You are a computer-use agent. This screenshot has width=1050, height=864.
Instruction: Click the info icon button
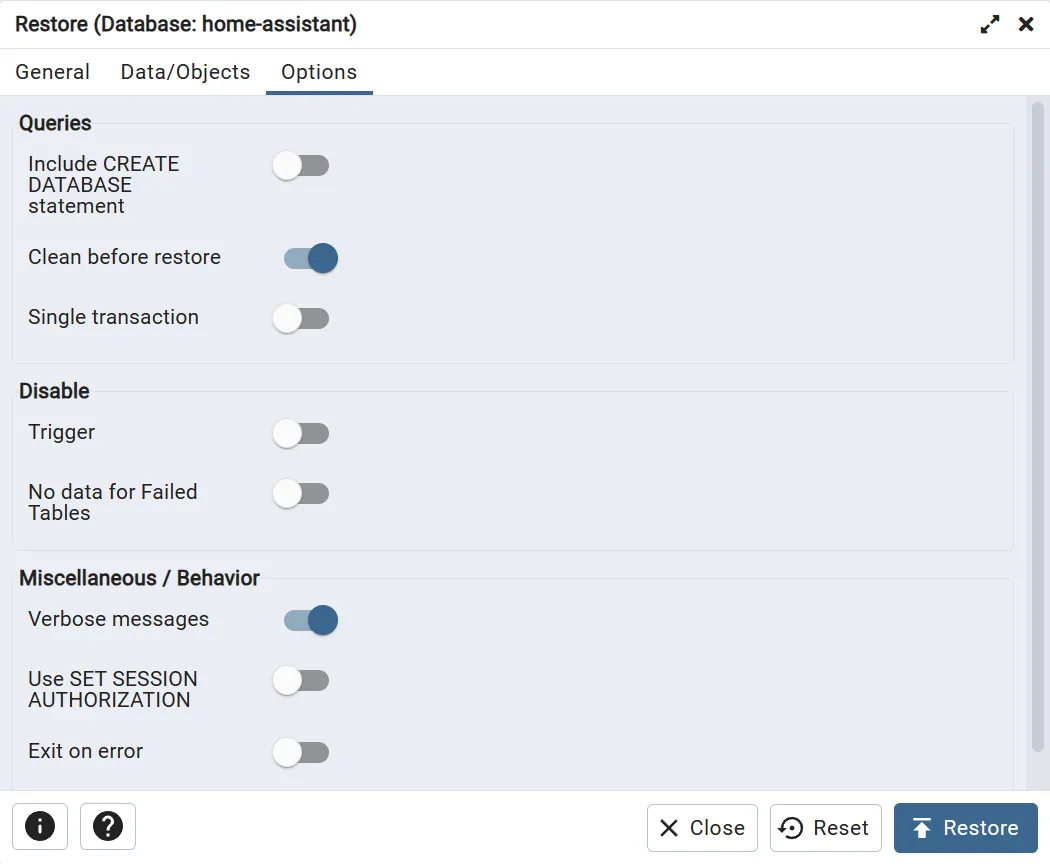[x=40, y=826]
